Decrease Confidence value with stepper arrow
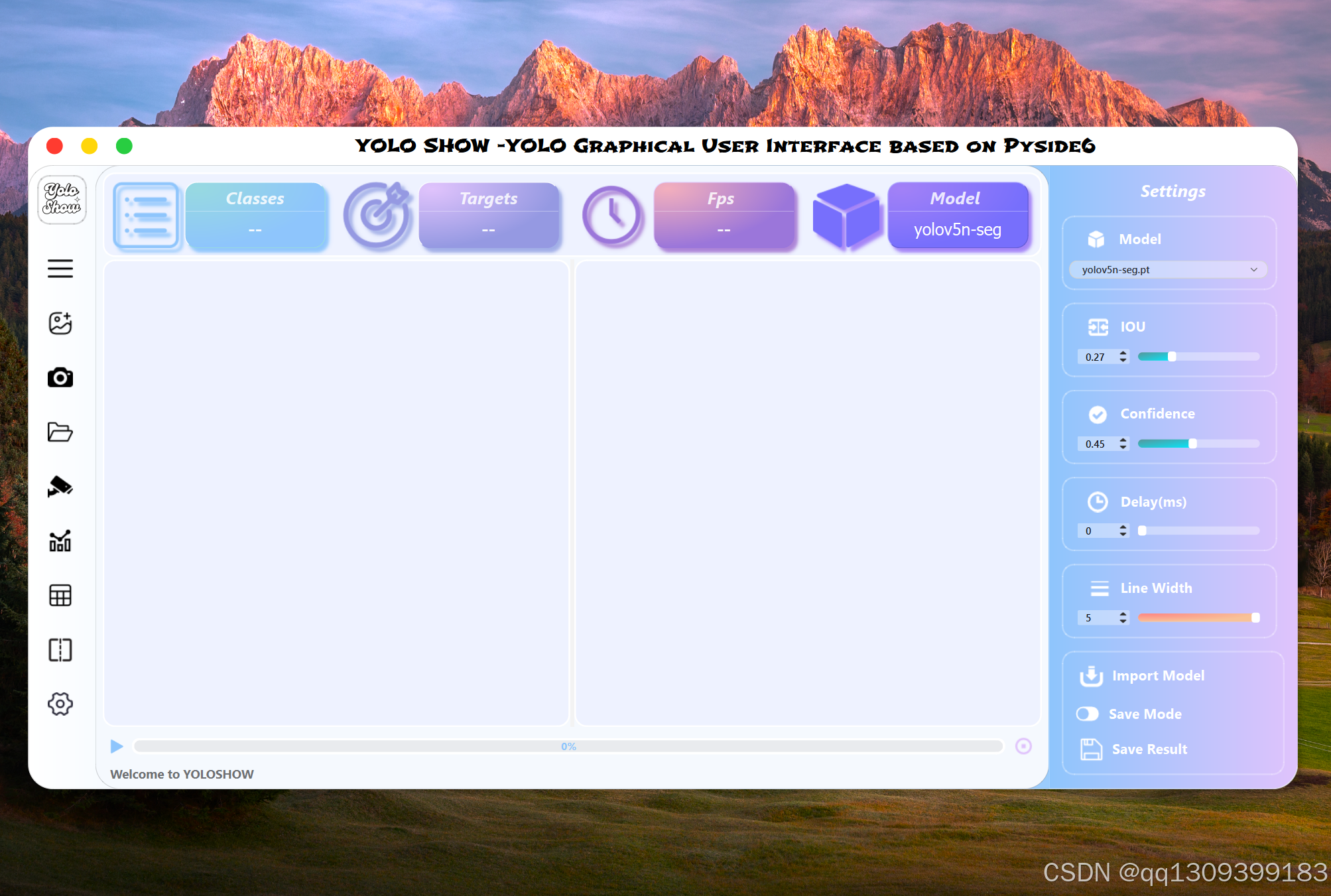This screenshot has height=896, width=1331. (1123, 448)
